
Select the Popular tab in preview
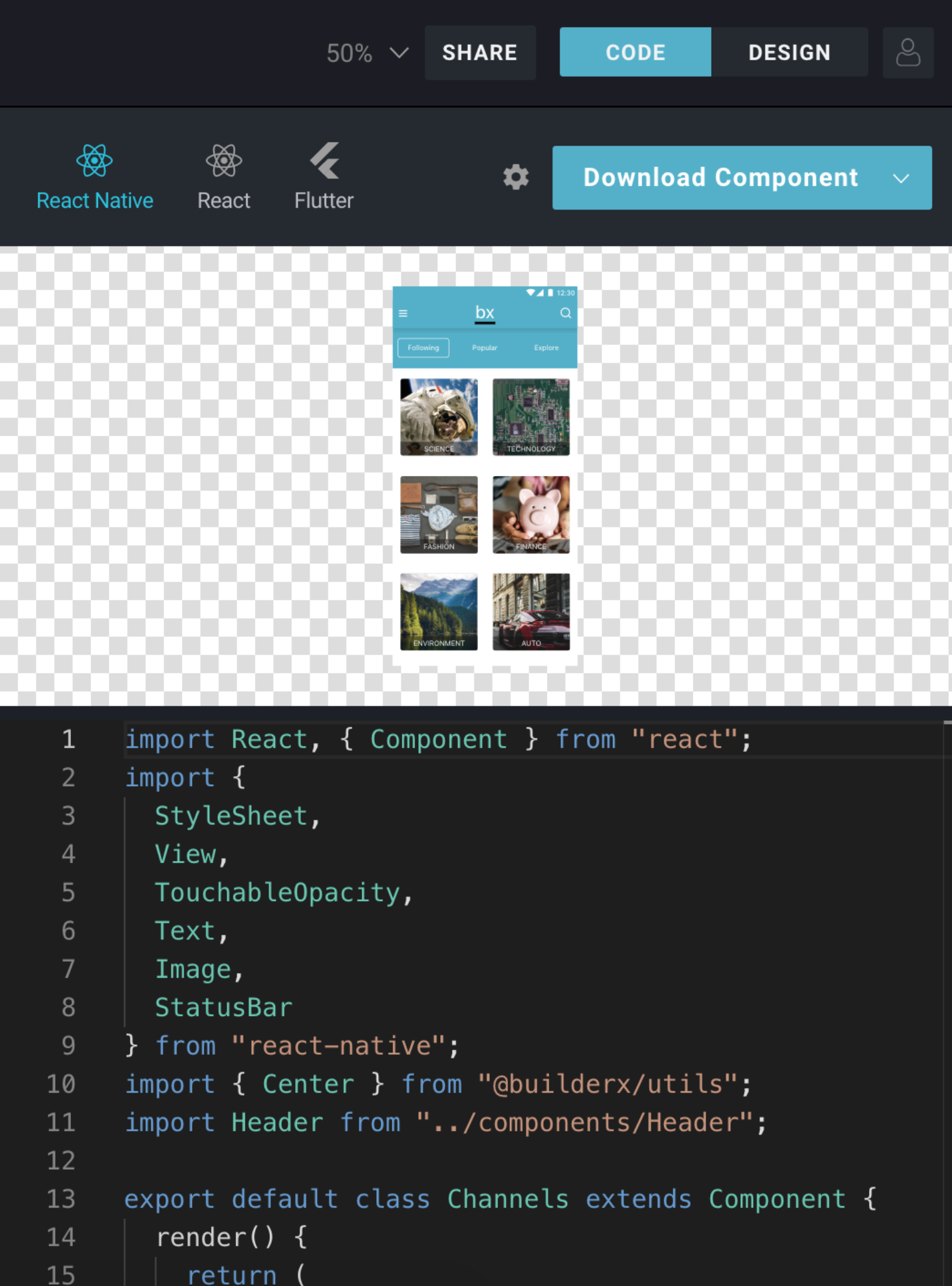pyautogui.click(x=485, y=348)
